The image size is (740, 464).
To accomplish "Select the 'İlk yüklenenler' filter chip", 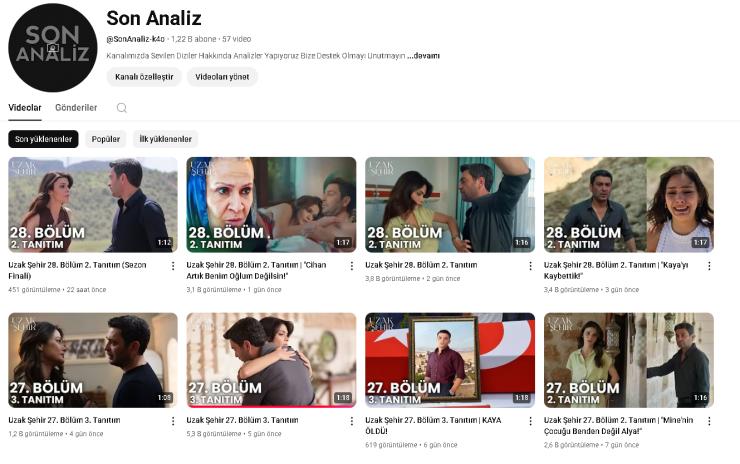I will click(x=165, y=139).
